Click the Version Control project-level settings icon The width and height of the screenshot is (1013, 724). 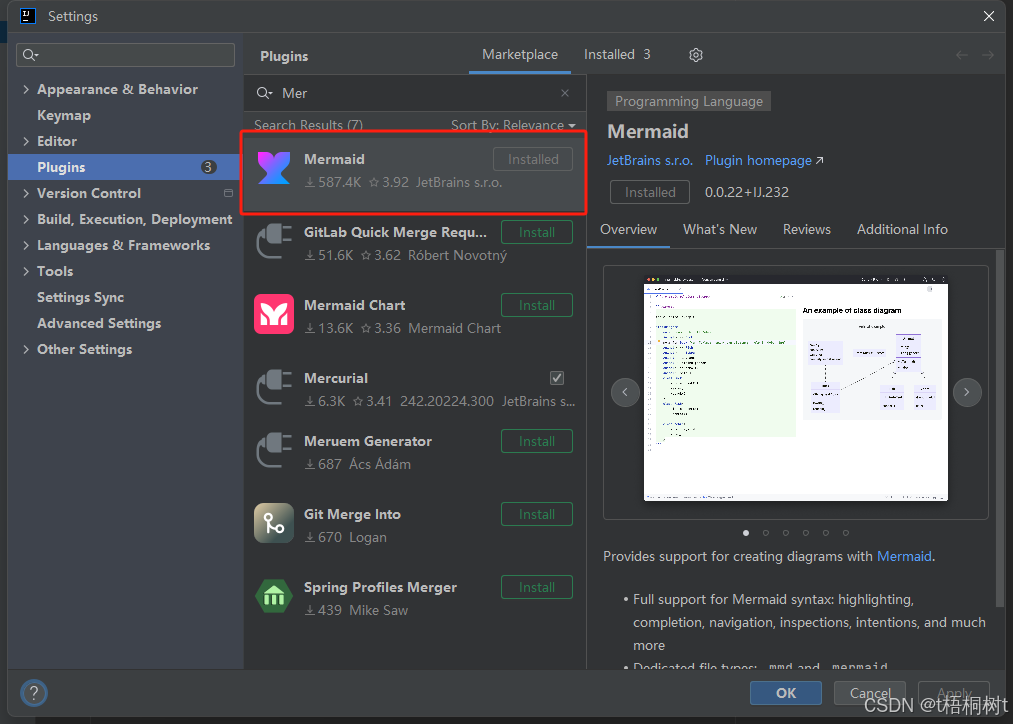tap(228, 193)
